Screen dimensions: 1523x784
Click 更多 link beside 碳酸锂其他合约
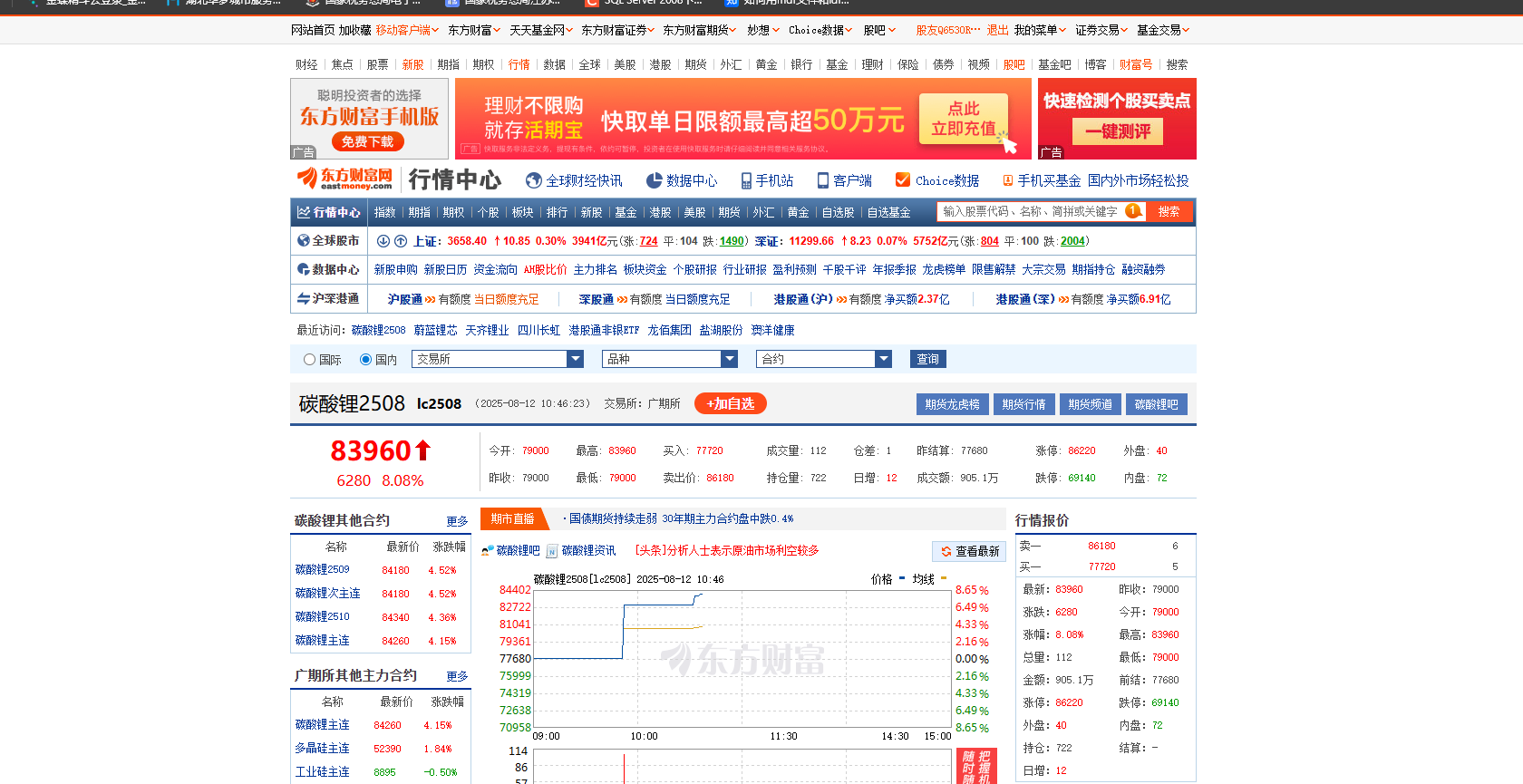pos(457,521)
